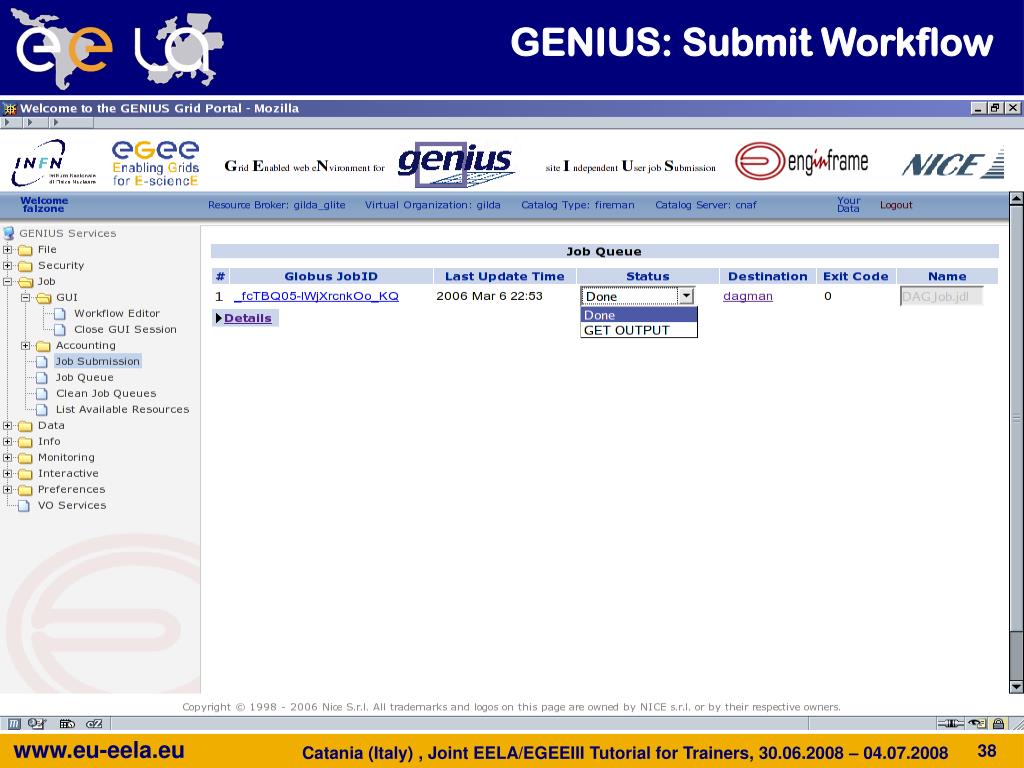Click the DAGJob.jdl name field
This screenshot has width=1024, height=768.
coord(941,296)
